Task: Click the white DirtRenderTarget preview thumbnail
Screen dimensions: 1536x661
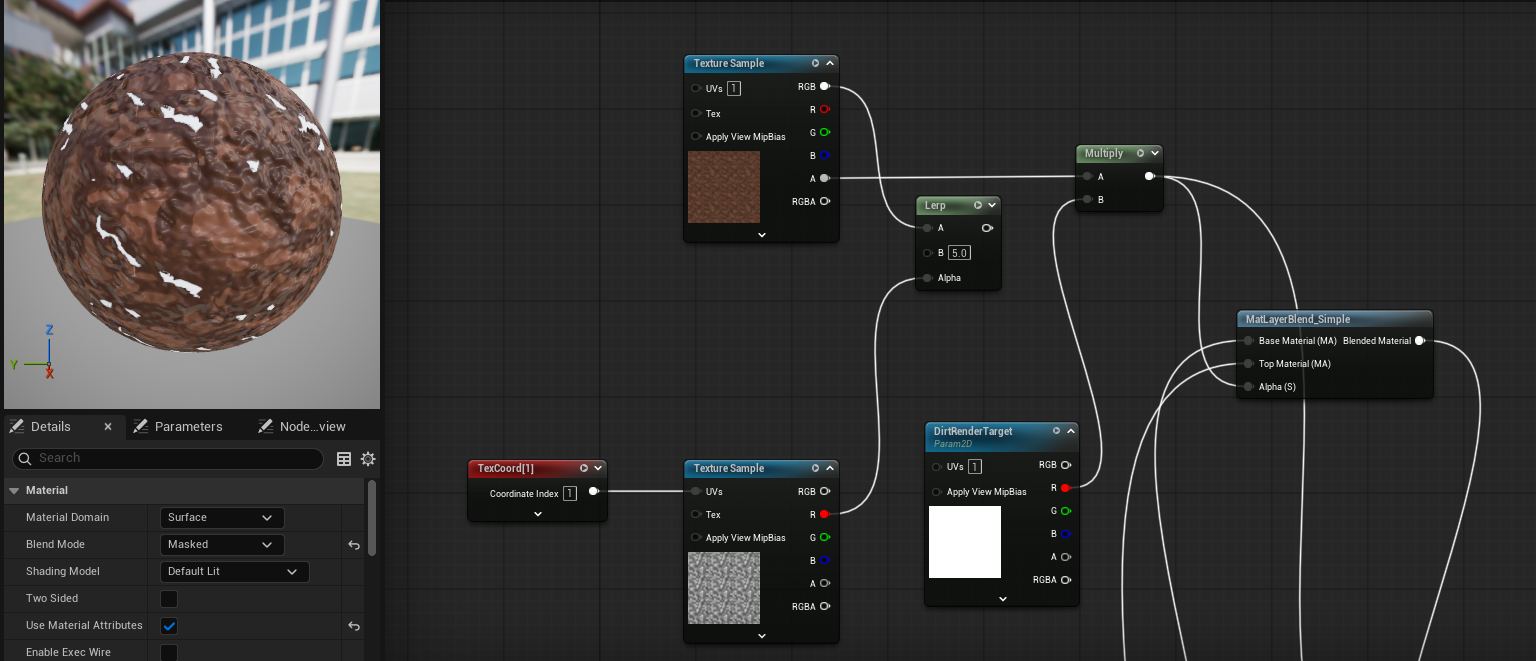Action: (965, 542)
